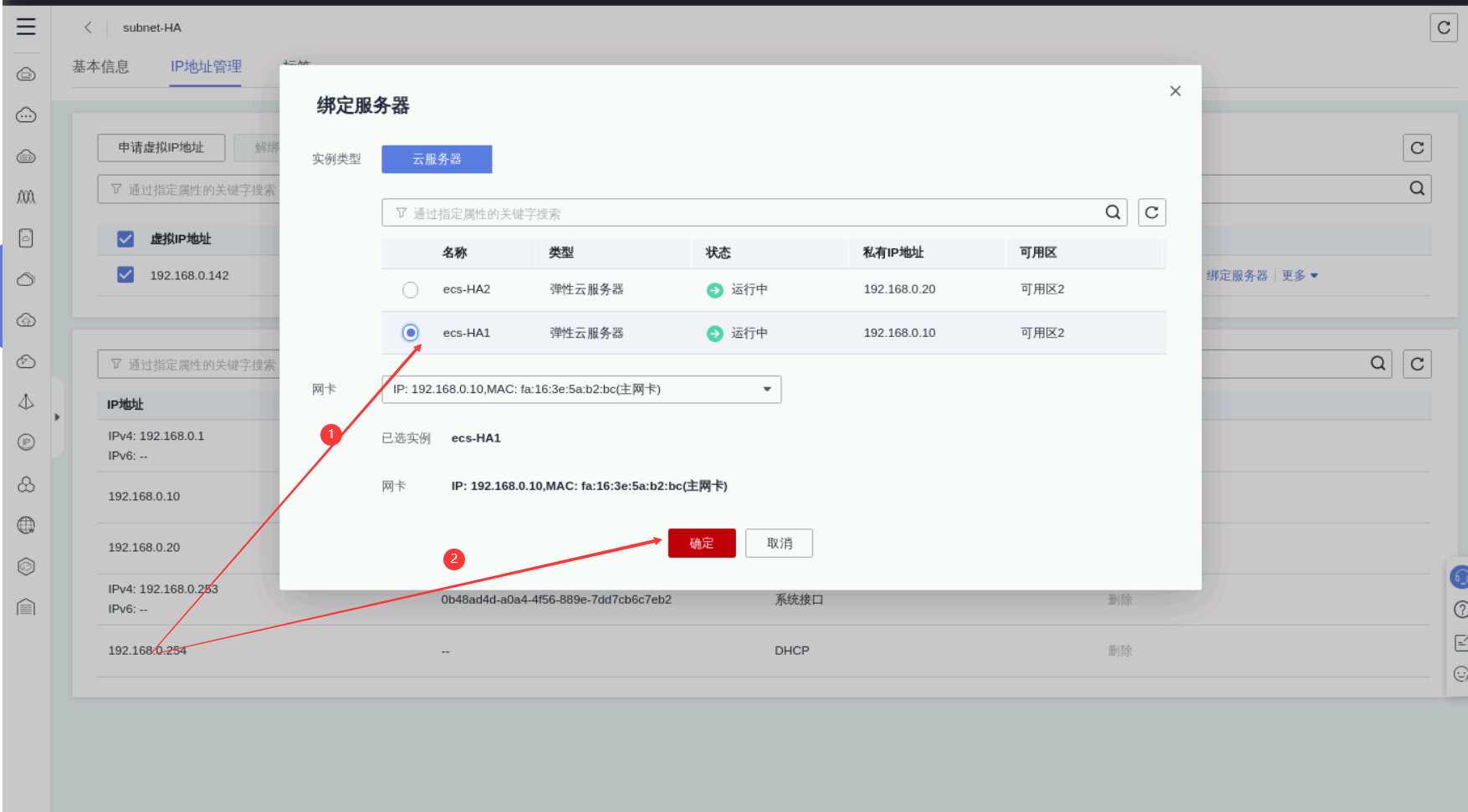1468x812 pixels.
Task: Refresh the lower IP address list
Action: click(1417, 364)
